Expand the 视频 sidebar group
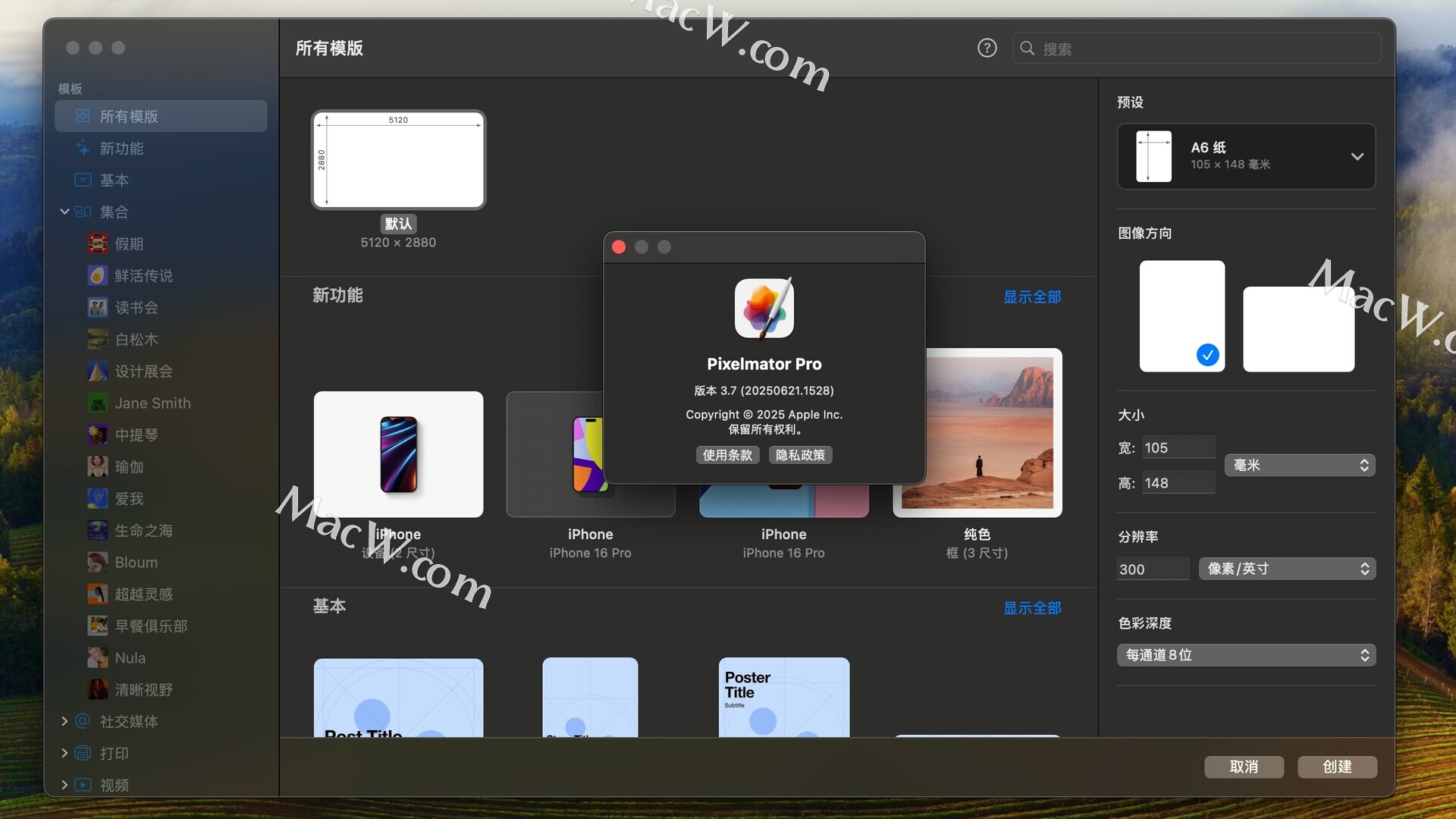 (x=64, y=785)
